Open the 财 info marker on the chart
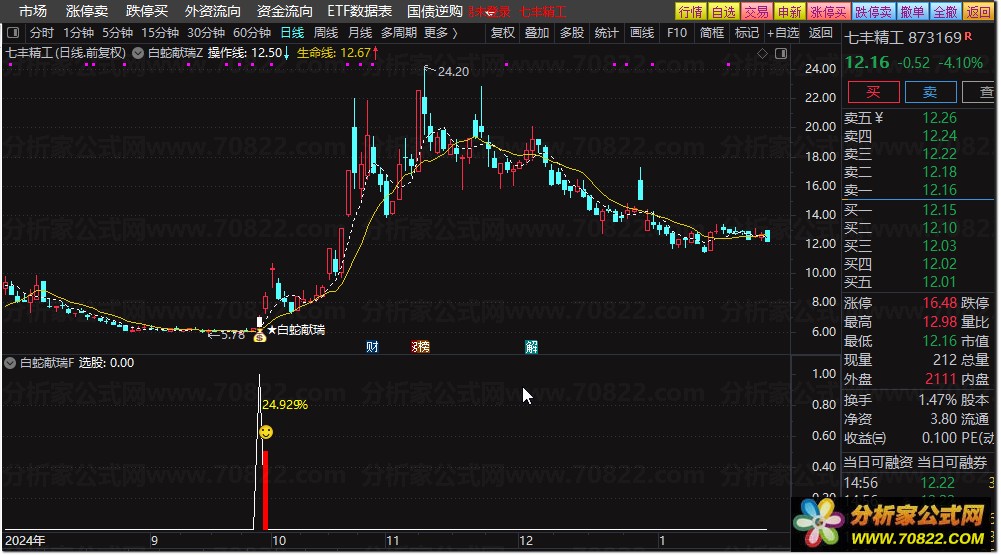 372,347
